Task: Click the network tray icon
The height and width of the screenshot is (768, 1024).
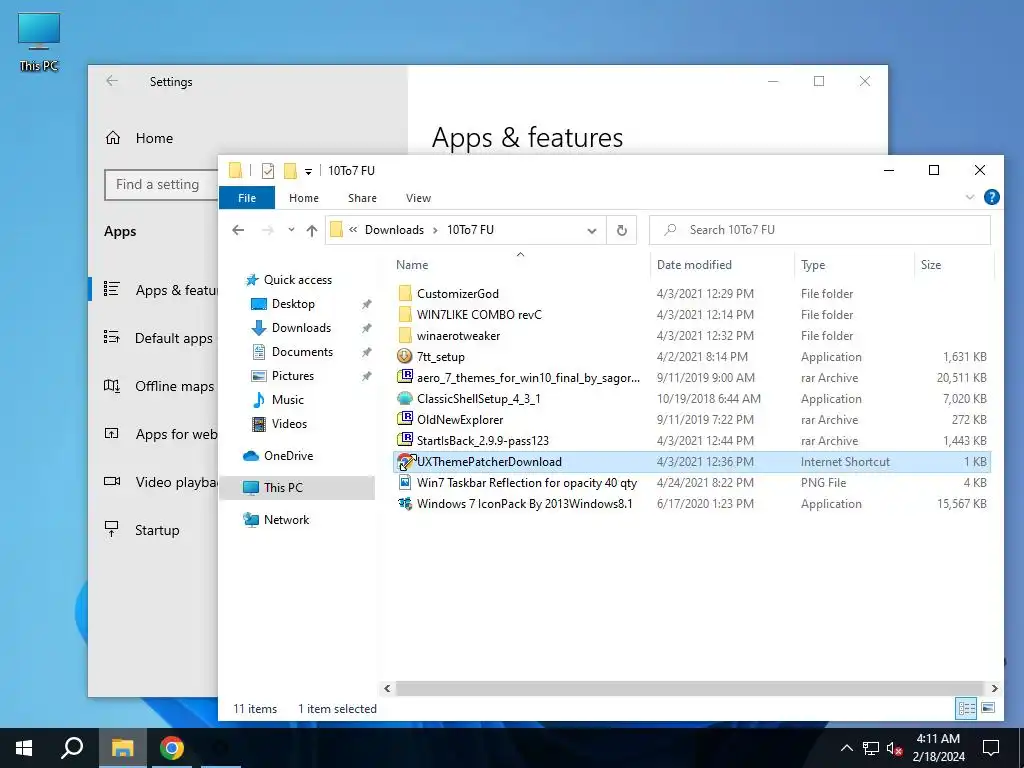Action: click(871, 748)
